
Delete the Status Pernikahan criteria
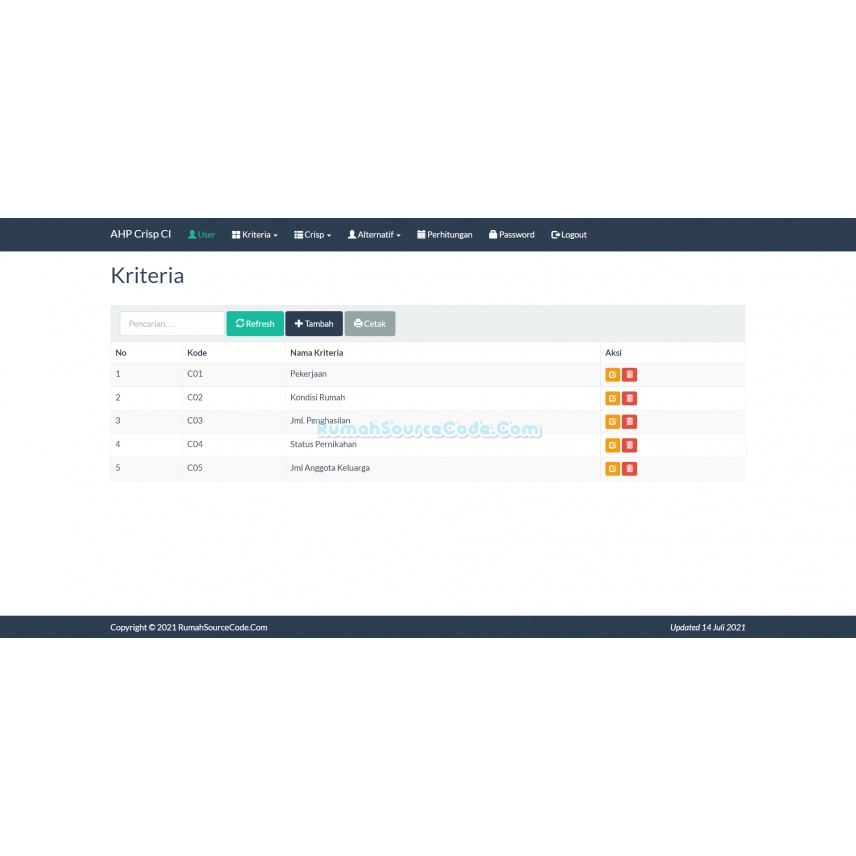[629, 445]
